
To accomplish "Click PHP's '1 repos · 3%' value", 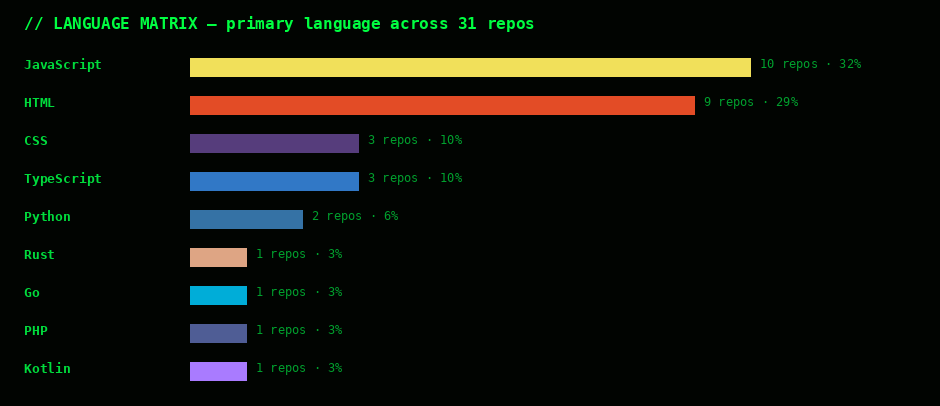I will (x=299, y=330).
